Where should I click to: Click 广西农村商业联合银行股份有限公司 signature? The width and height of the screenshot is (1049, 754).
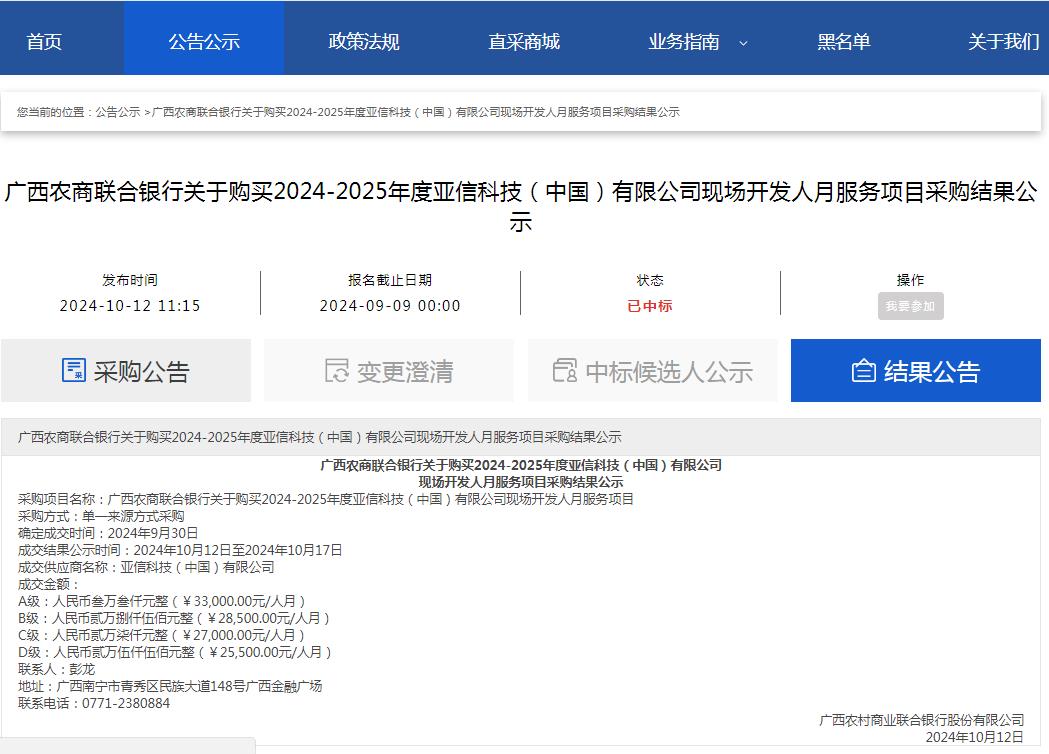tap(921, 720)
